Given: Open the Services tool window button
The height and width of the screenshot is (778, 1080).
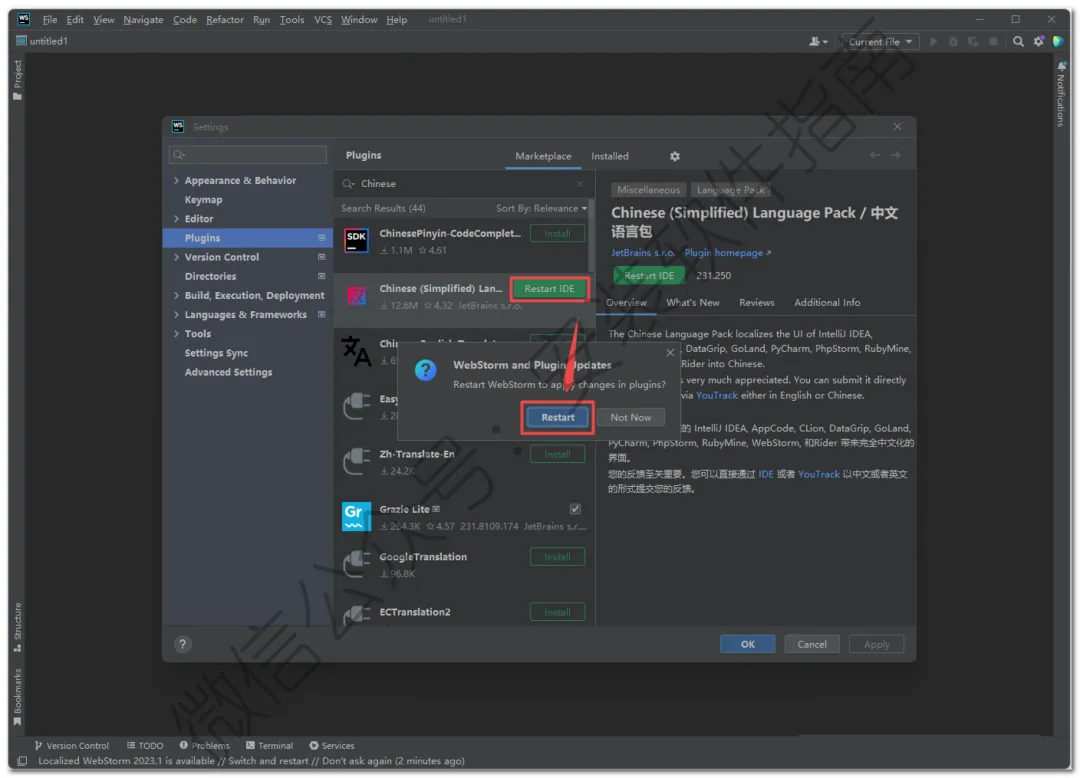Looking at the screenshot, I should coord(331,745).
